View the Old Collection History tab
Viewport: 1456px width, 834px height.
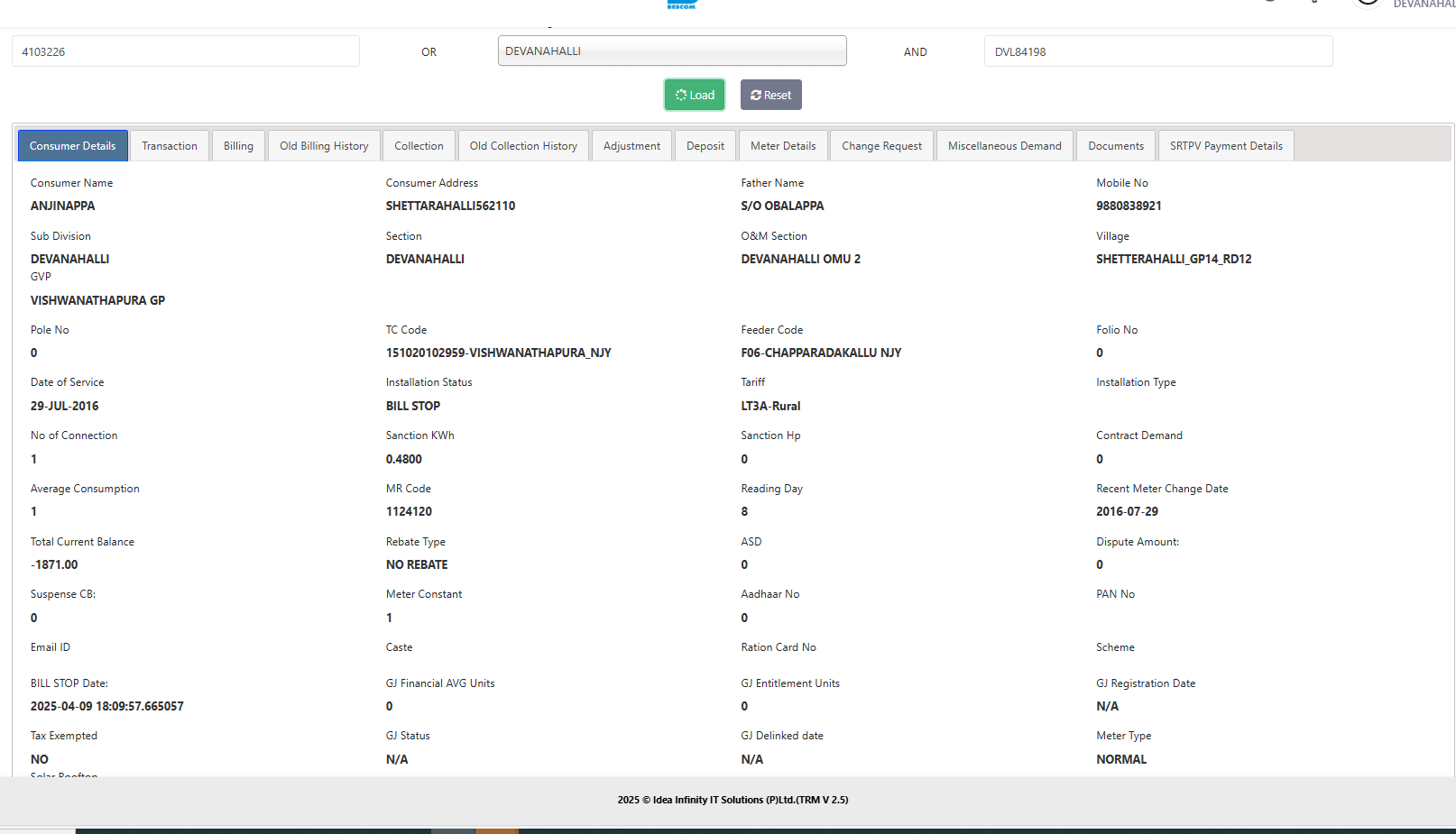pyautogui.click(x=523, y=146)
